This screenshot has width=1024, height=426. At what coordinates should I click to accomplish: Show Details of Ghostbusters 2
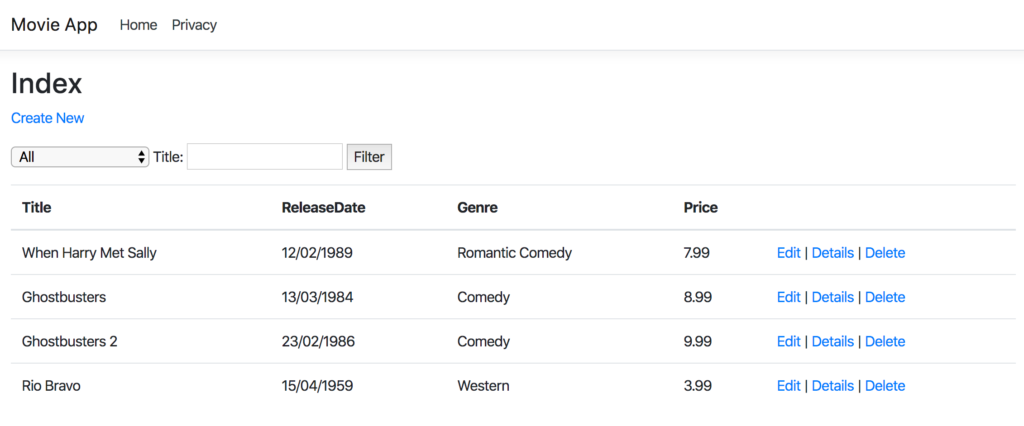pos(833,342)
